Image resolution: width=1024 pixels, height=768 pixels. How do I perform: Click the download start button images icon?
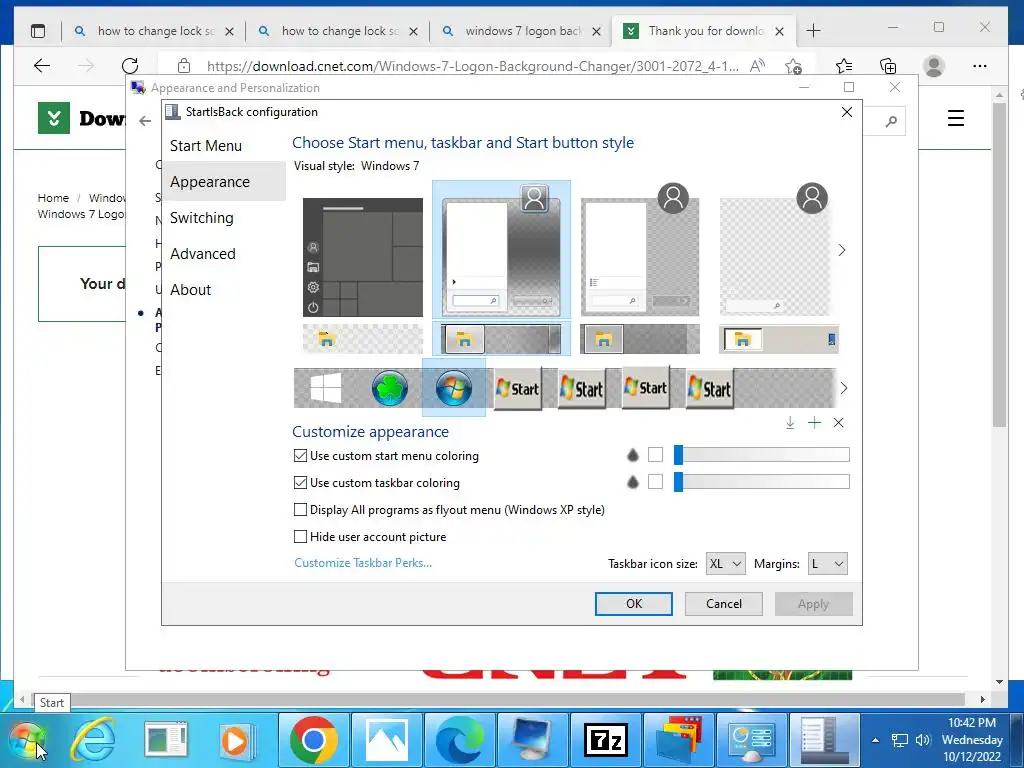tap(790, 423)
